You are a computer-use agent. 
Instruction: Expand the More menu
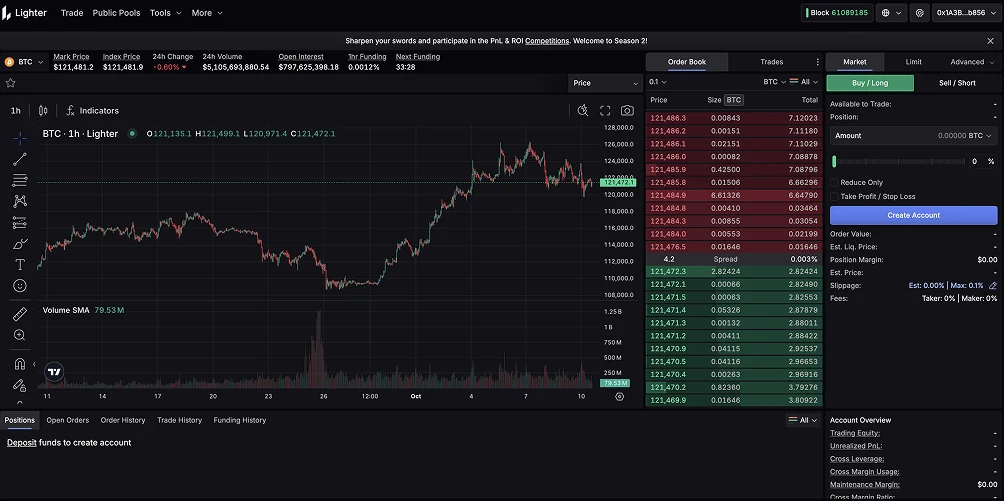coord(207,13)
